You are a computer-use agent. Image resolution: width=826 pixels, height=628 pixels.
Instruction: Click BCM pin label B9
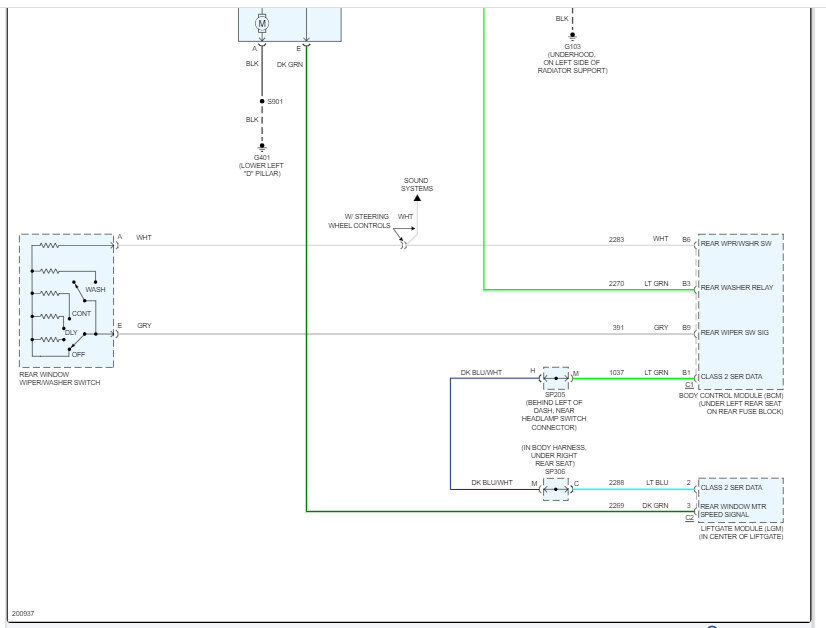point(686,327)
